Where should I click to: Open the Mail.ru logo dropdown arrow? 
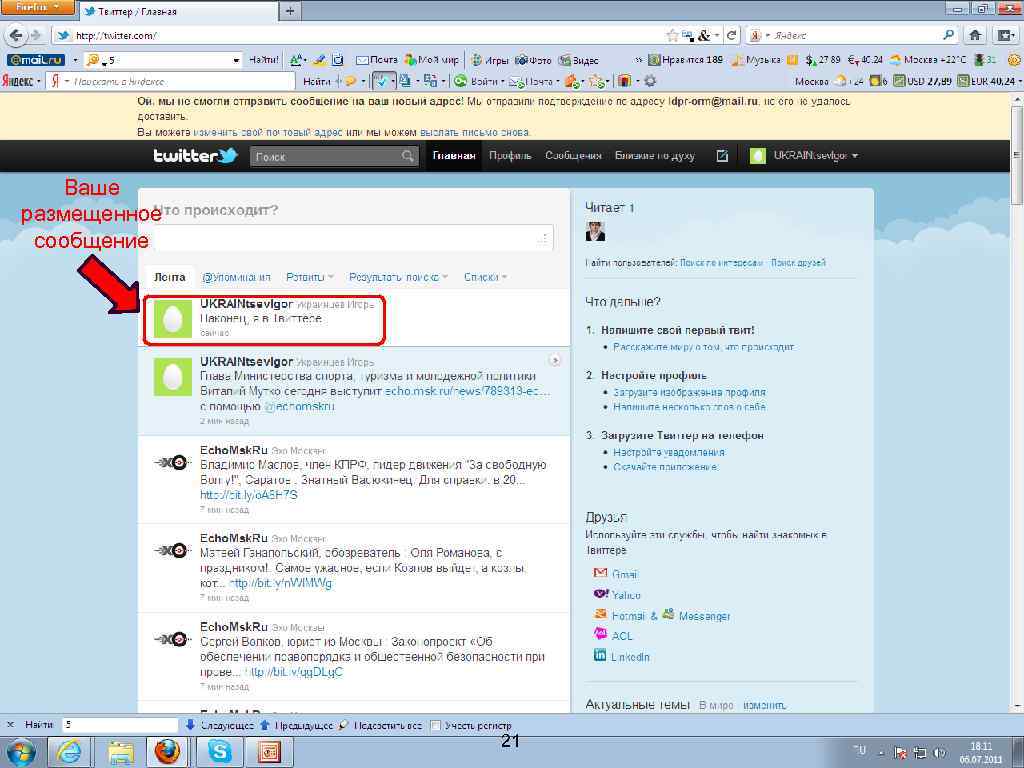pos(74,60)
